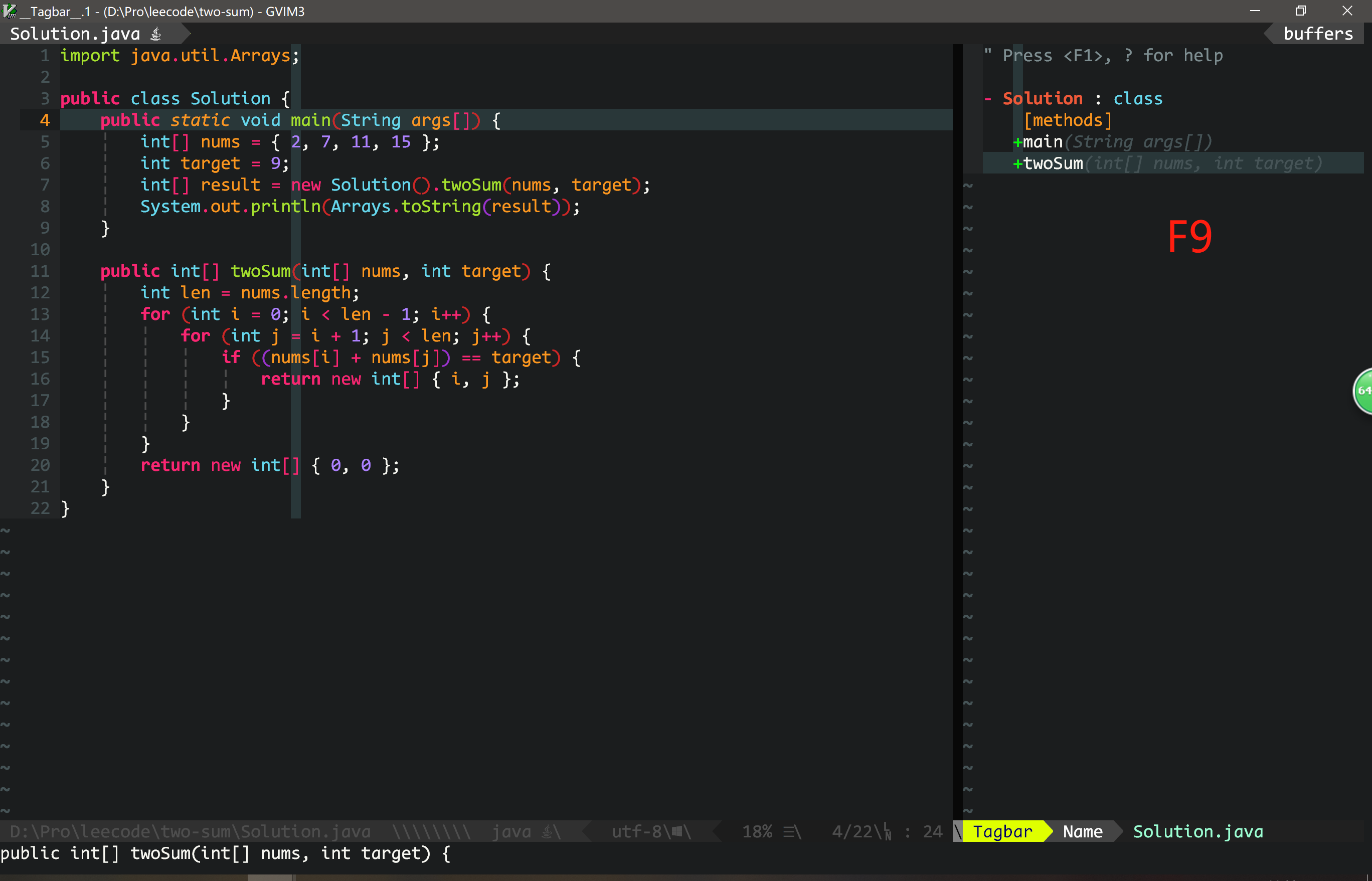Image resolution: width=1372 pixels, height=881 pixels.
Task: Click the percentage lines icon after 18%
Action: pos(790,831)
